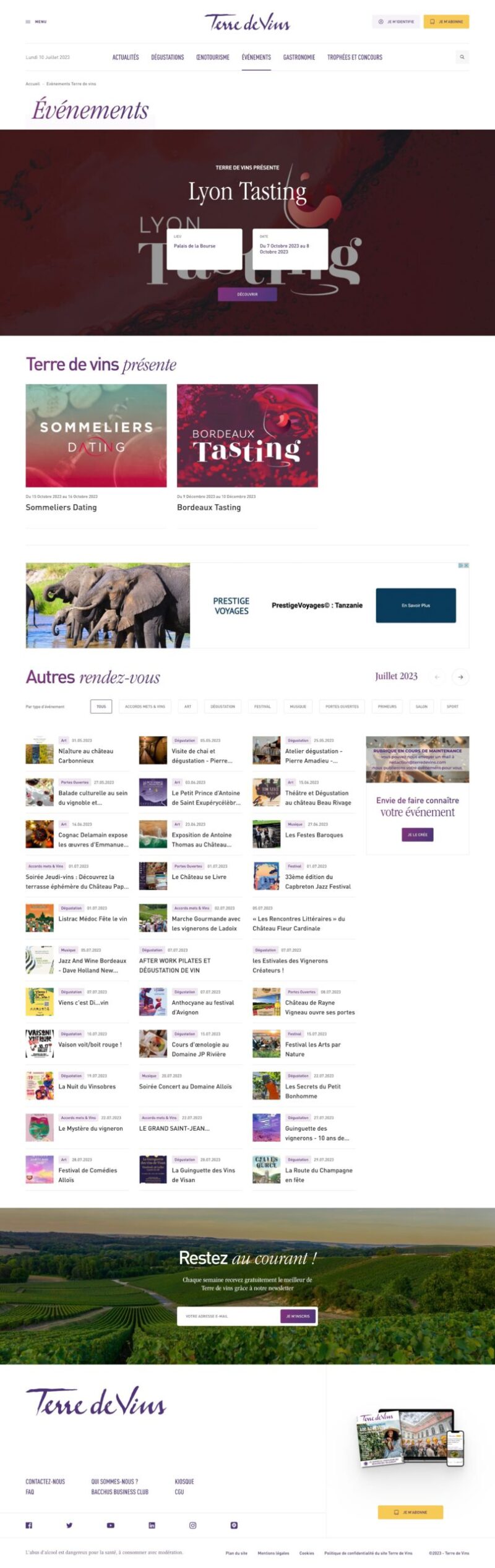Open the Facebook footer icon
This screenshot has width=495, height=1568.
(x=28, y=1525)
